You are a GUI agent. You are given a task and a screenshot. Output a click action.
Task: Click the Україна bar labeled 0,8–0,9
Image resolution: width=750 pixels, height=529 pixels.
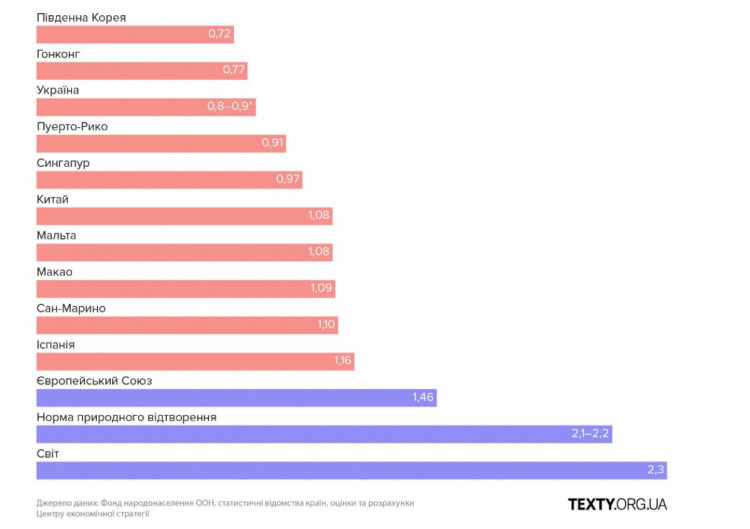click(146, 107)
